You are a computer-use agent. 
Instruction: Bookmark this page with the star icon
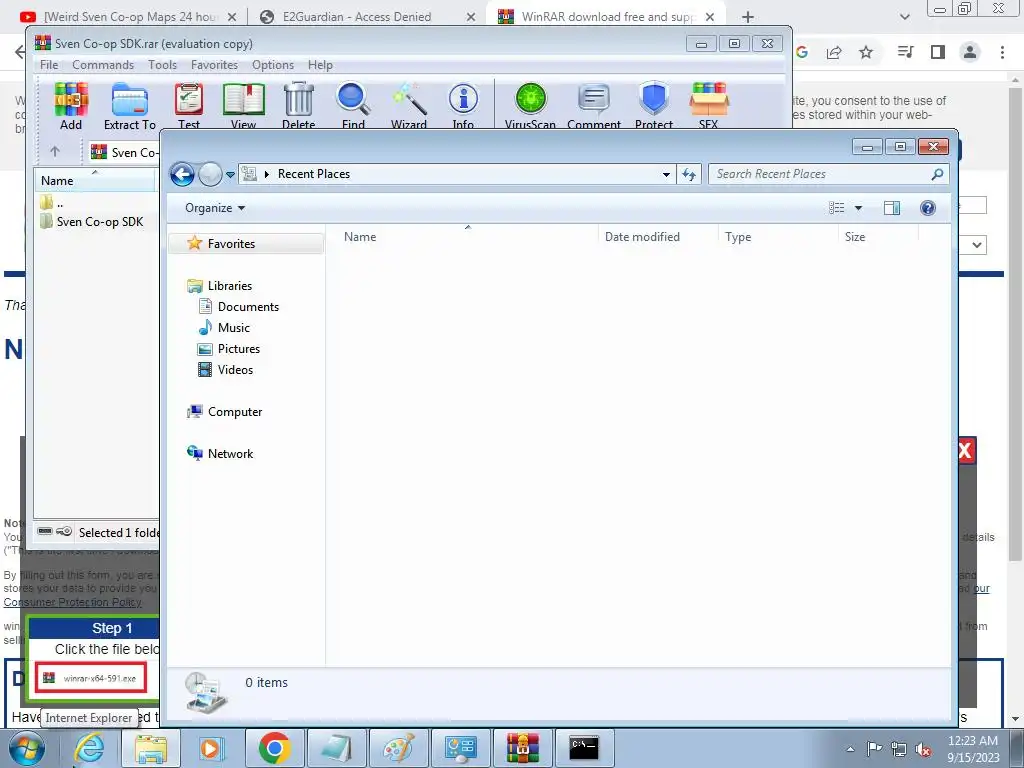pyautogui.click(x=866, y=52)
